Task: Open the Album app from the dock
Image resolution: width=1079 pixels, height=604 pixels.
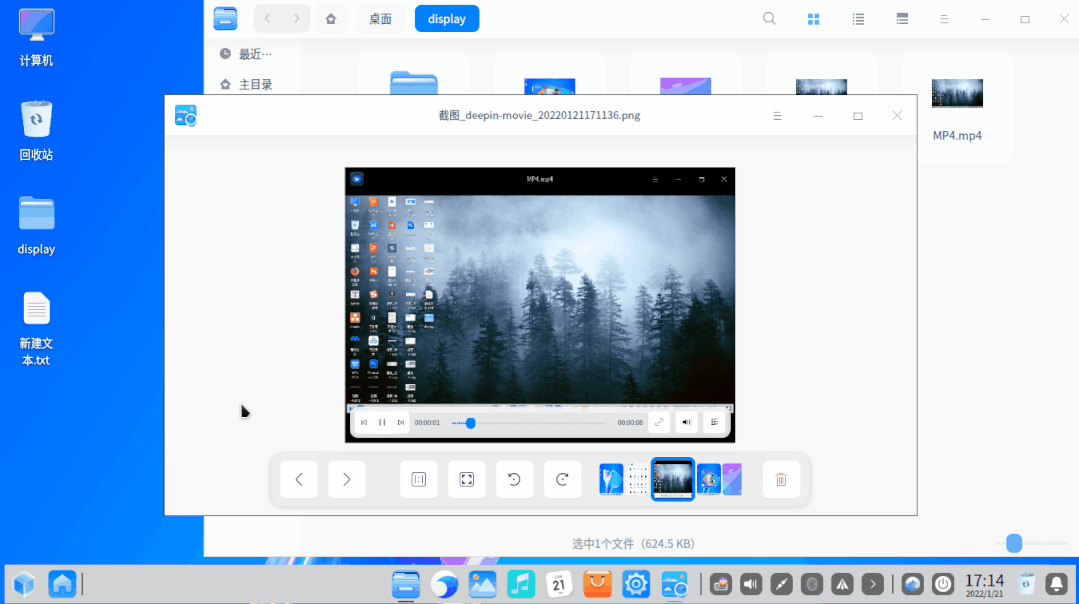Action: tap(482, 585)
